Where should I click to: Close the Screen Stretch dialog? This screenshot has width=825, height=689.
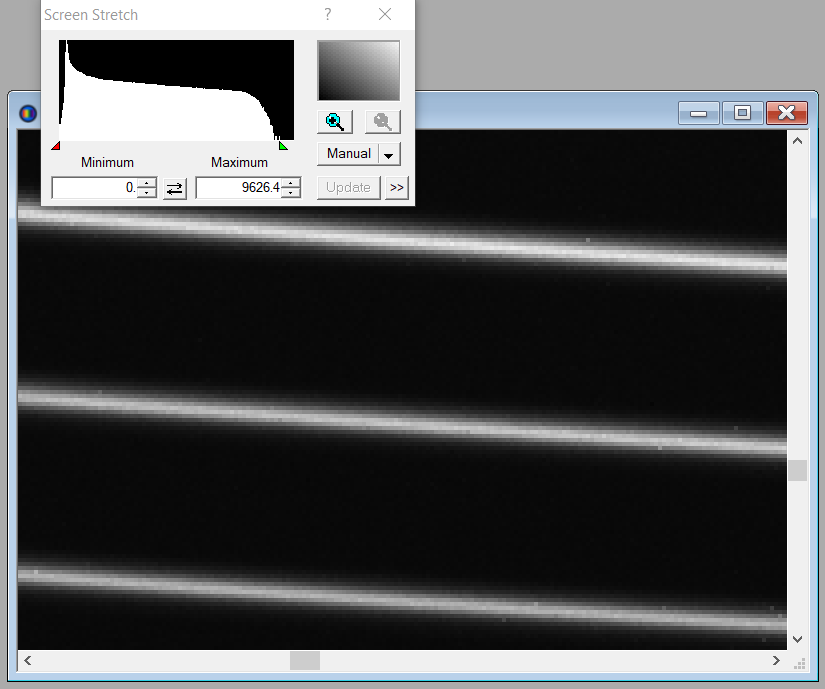point(385,15)
